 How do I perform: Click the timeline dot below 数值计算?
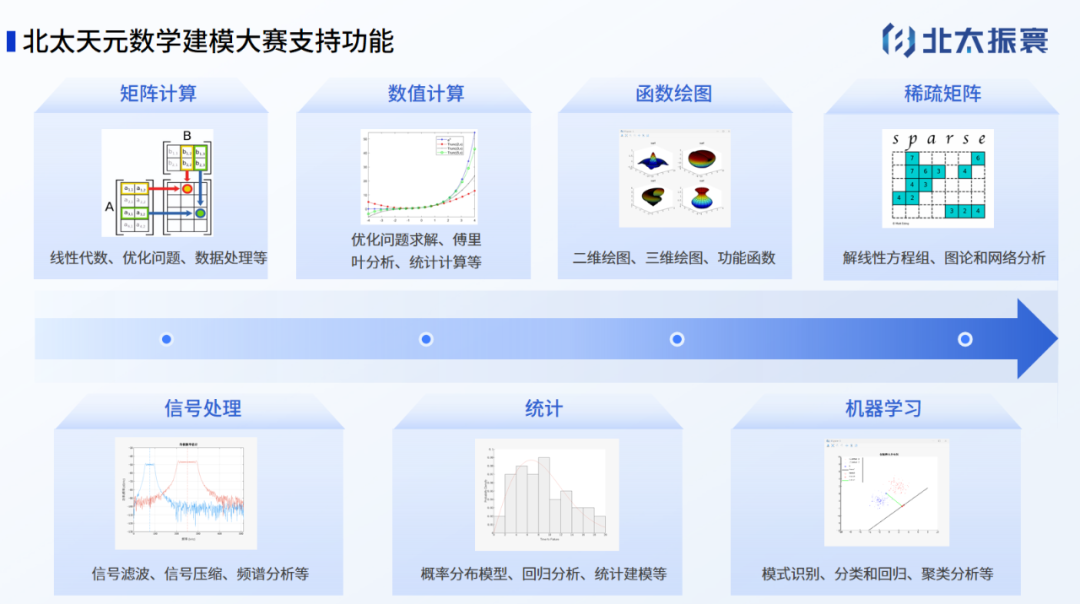click(x=426, y=339)
